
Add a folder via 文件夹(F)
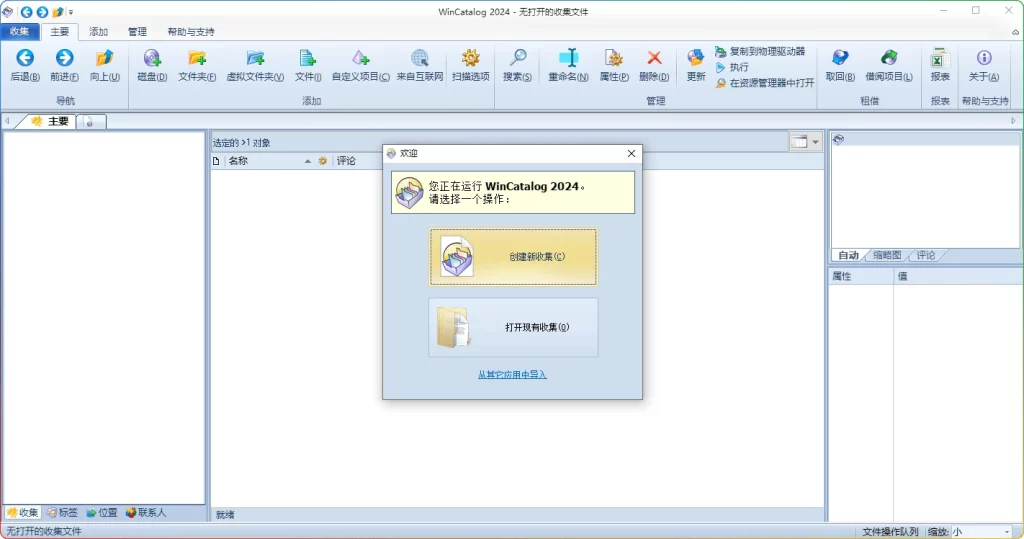[x=197, y=65]
